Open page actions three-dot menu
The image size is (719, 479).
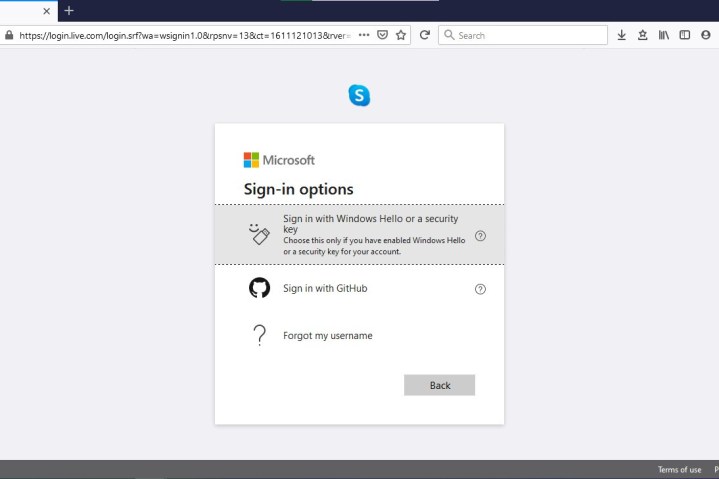tap(364, 35)
